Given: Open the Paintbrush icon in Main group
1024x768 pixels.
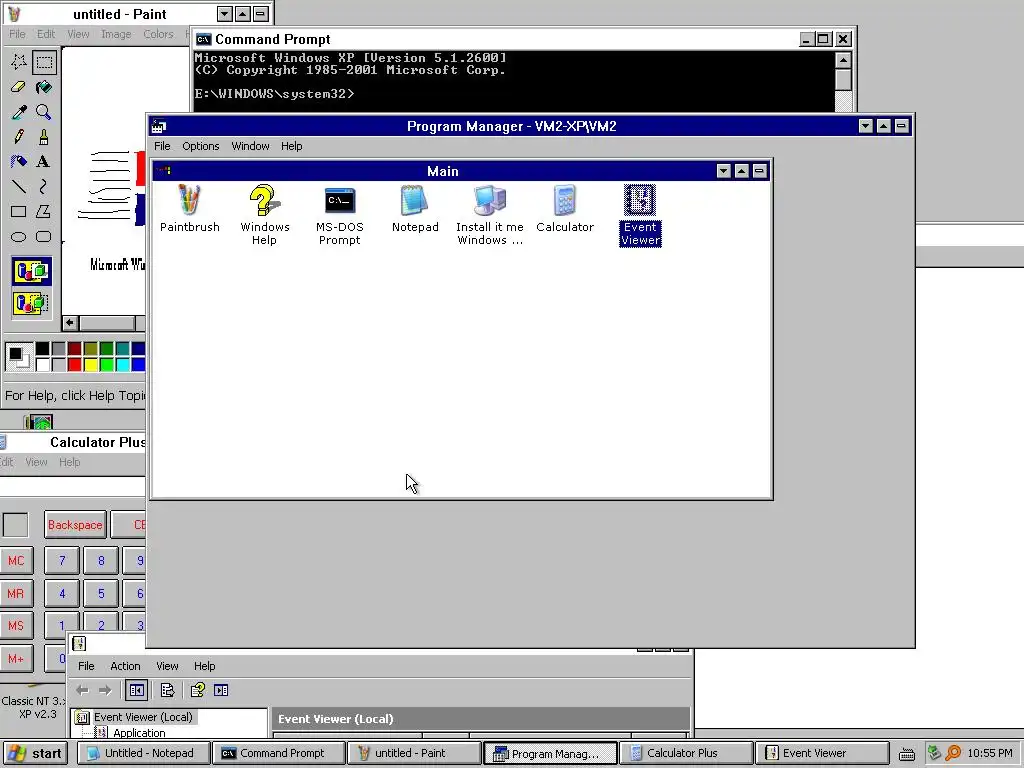Looking at the screenshot, I should (189, 209).
